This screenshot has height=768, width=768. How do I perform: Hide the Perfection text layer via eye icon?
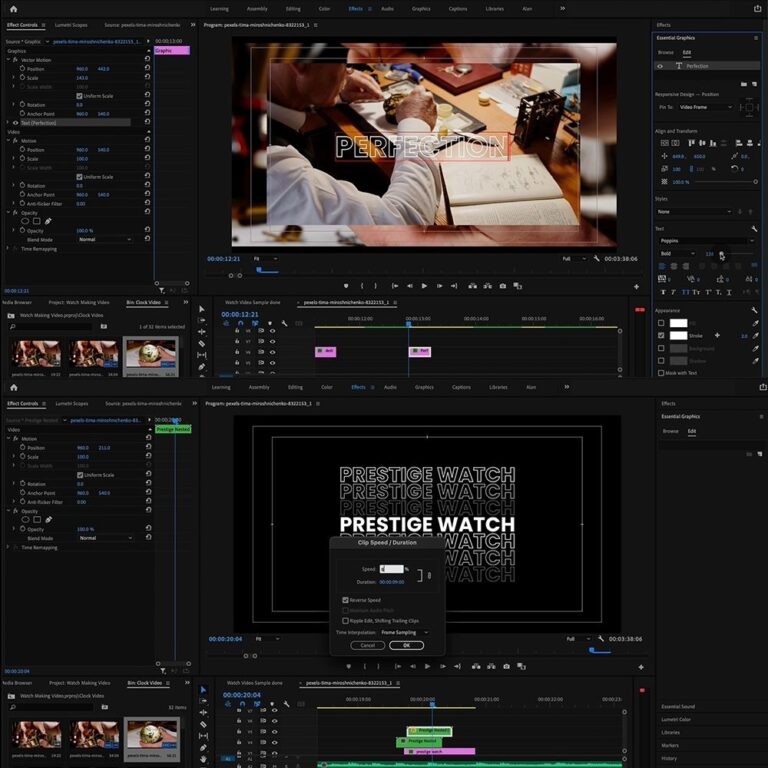(660, 66)
